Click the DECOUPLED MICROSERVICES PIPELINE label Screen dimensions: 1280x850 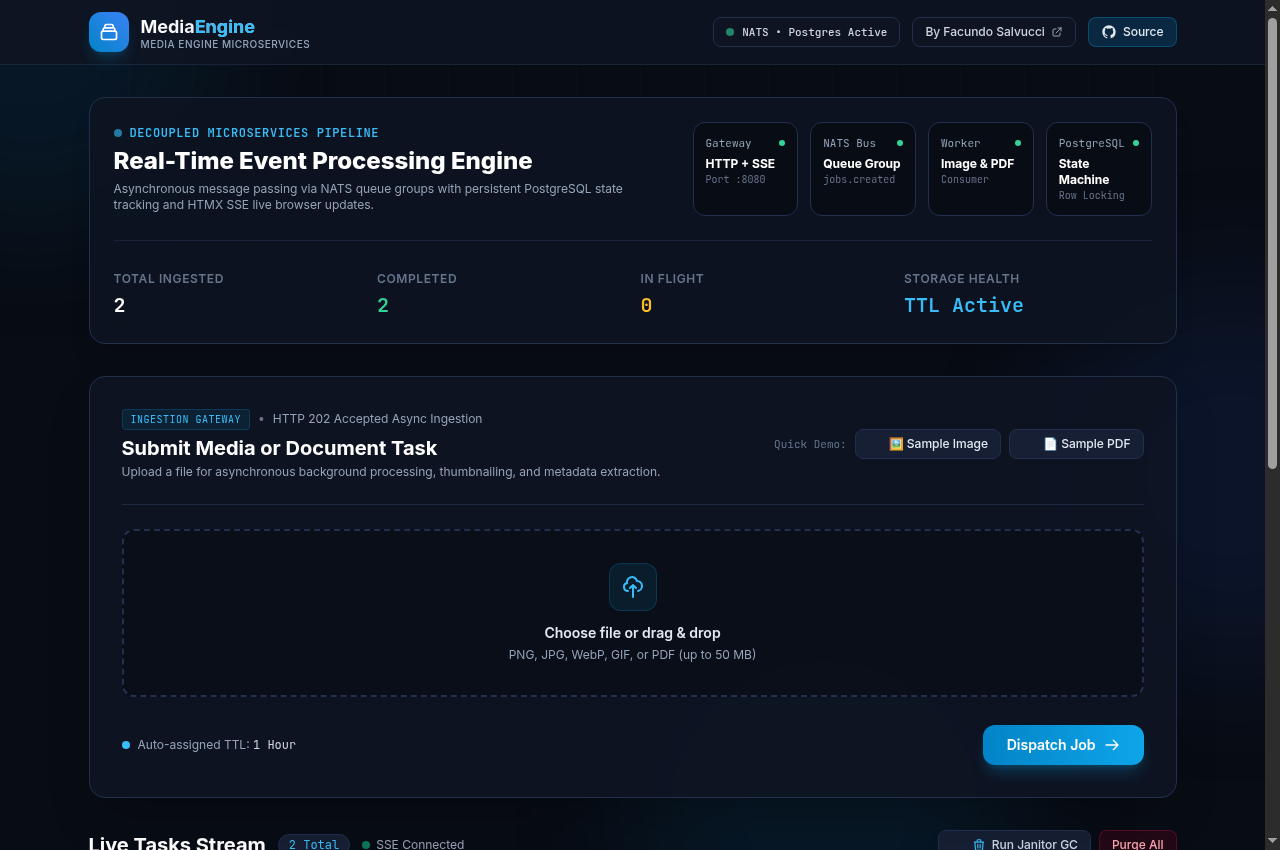coord(254,133)
